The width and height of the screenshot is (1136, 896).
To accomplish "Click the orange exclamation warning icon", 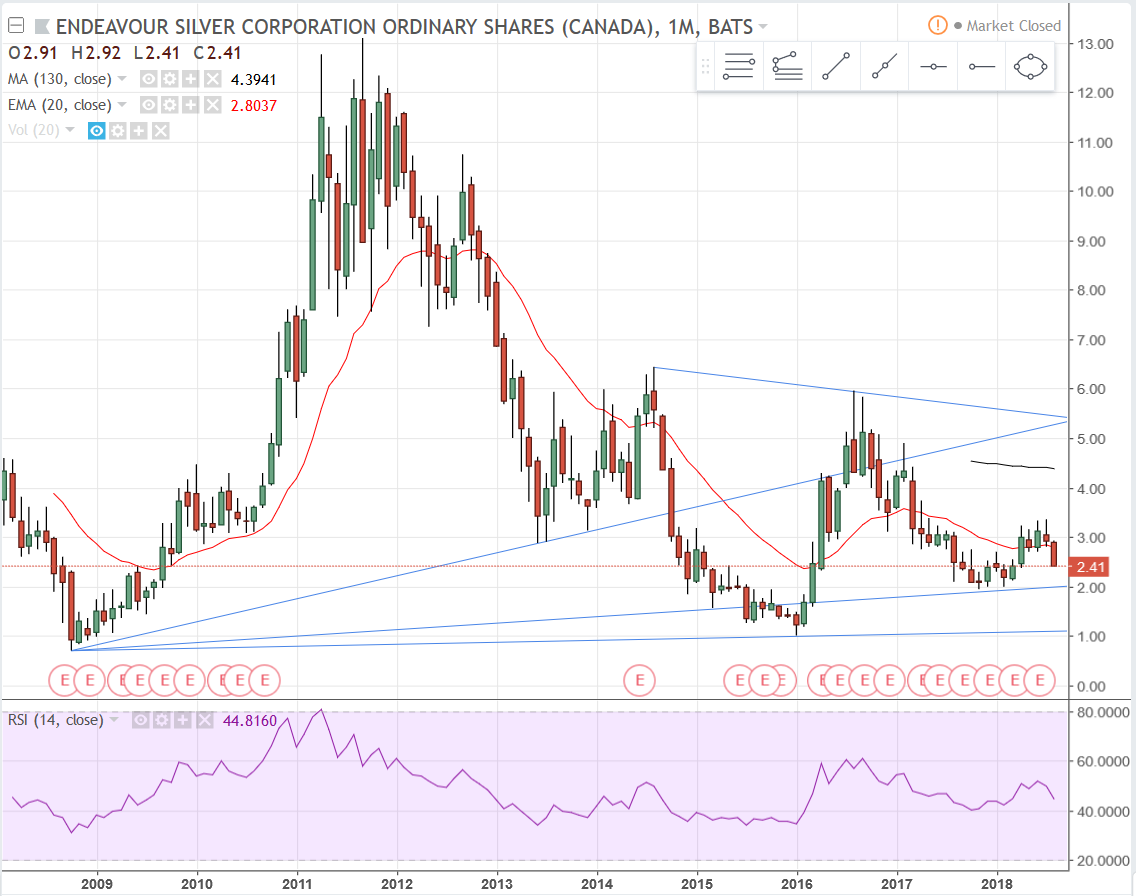I will click(937, 25).
